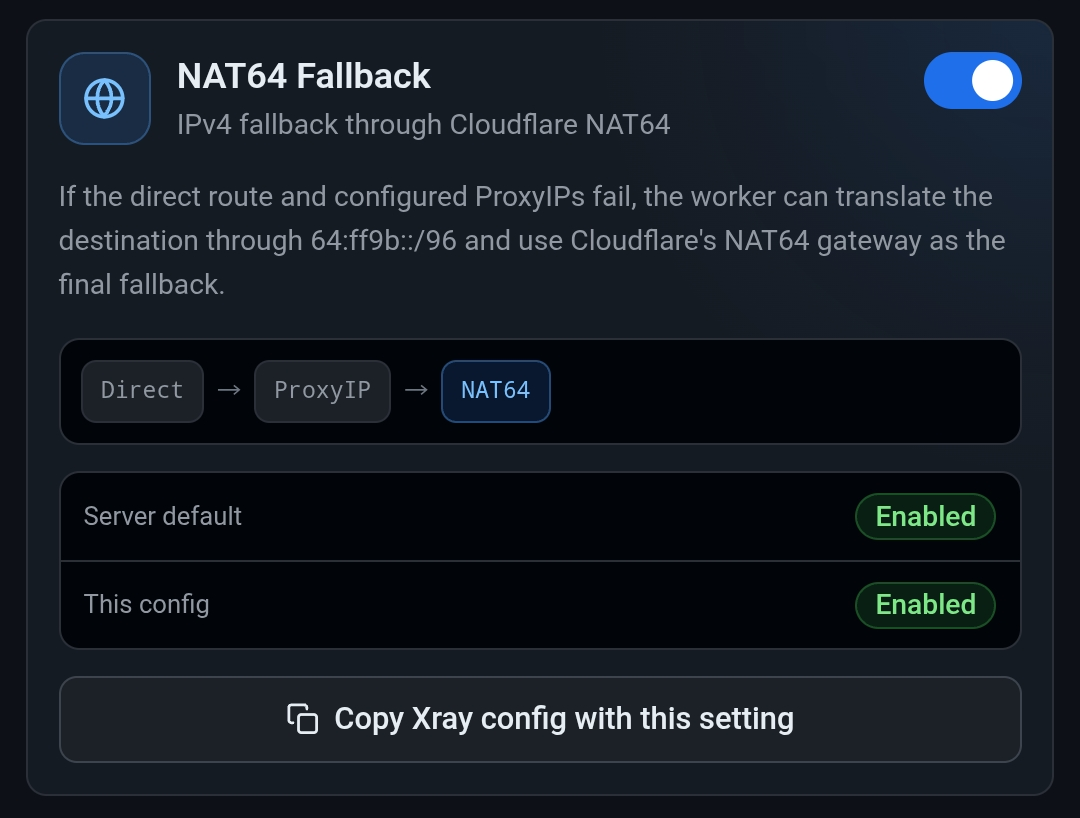The height and width of the screenshot is (818, 1080).
Task: Click the This config row label
Action: point(146,605)
